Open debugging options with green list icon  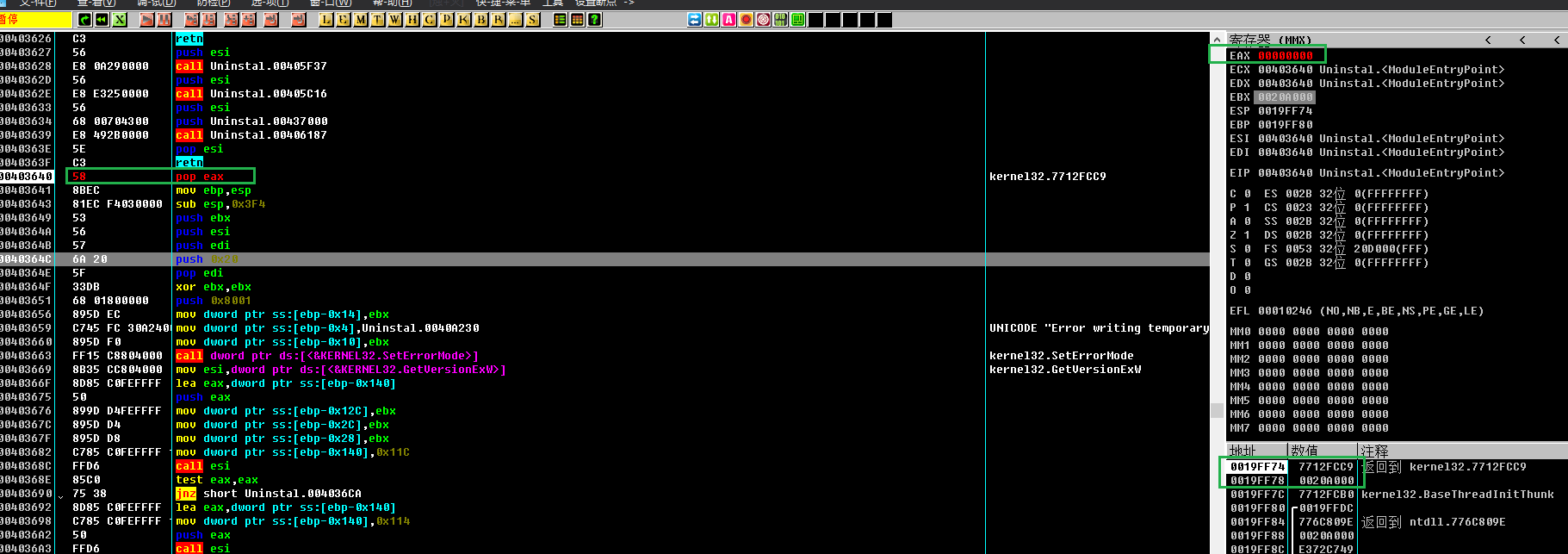point(560,20)
